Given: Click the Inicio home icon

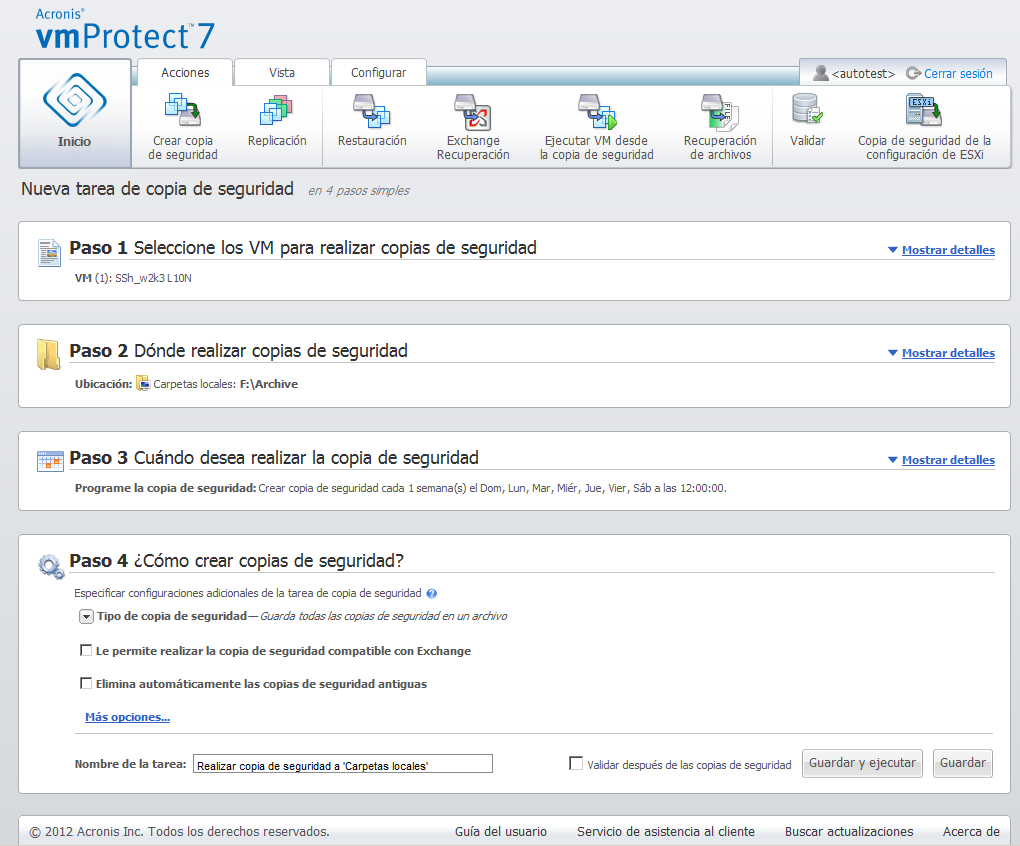Looking at the screenshot, I should [74, 103].
